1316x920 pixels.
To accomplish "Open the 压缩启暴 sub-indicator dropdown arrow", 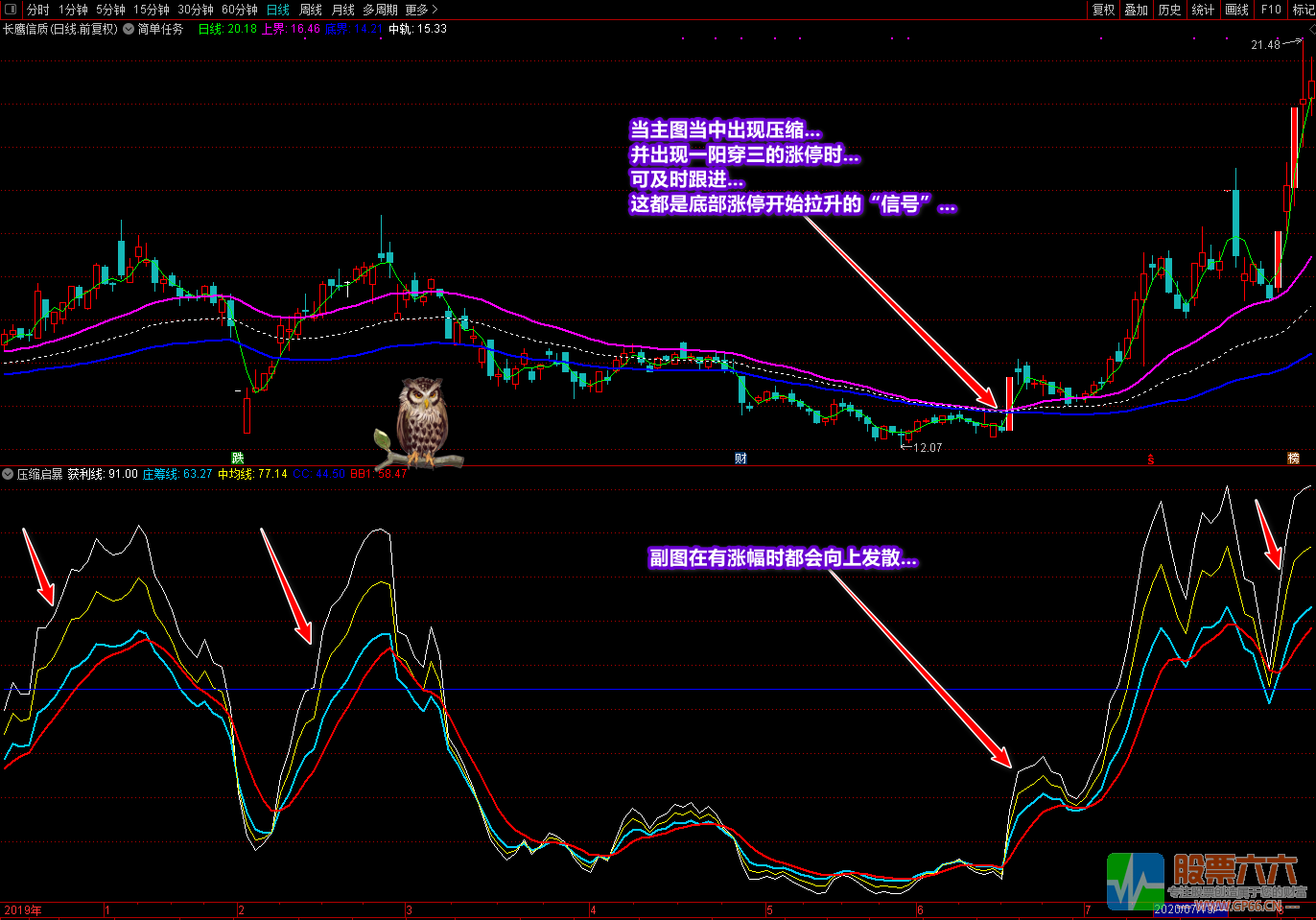I will [9, 474].
